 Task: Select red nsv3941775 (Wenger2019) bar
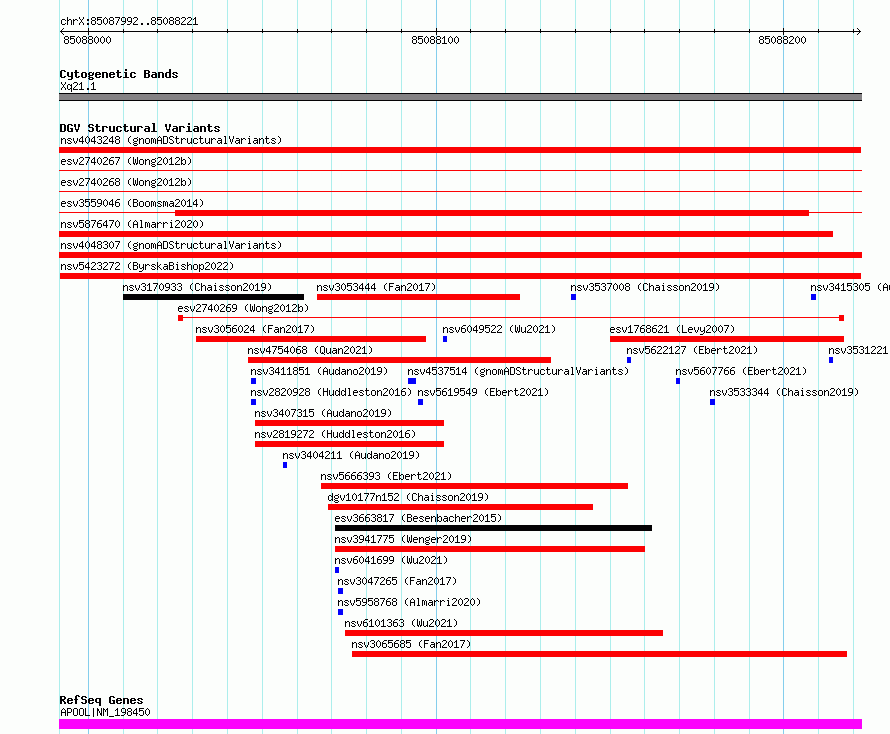[490, 549]
